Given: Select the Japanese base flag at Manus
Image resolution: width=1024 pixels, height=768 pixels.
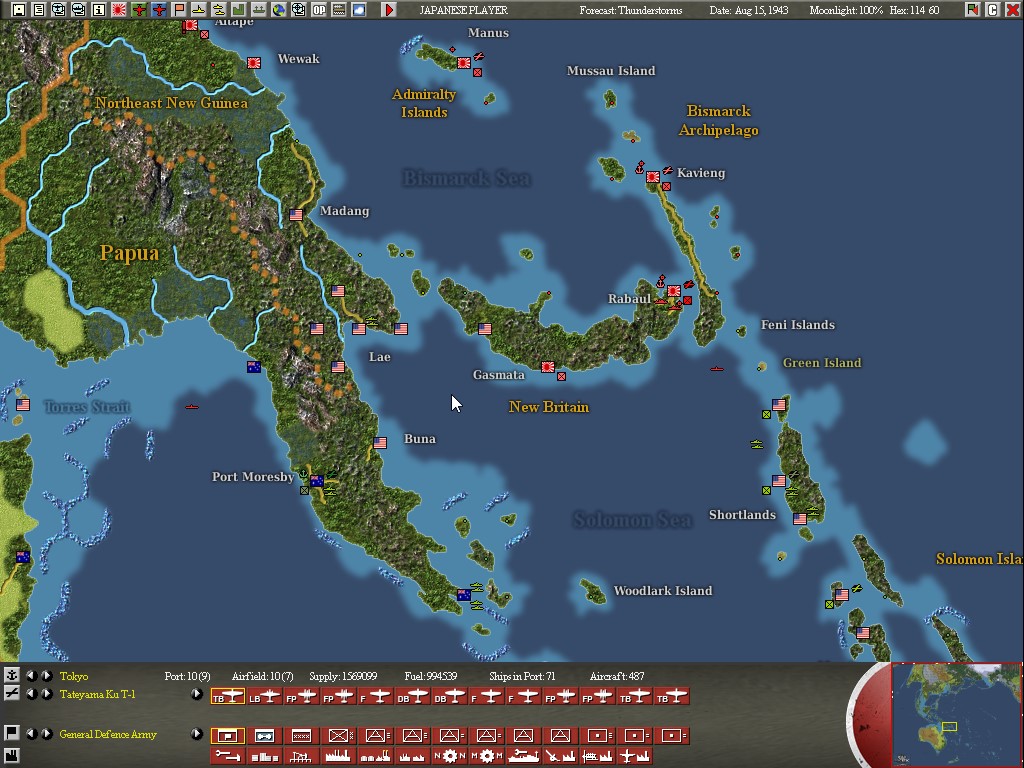Looking at the screenshot, I should pyautogui.click(x=464, y=63).
